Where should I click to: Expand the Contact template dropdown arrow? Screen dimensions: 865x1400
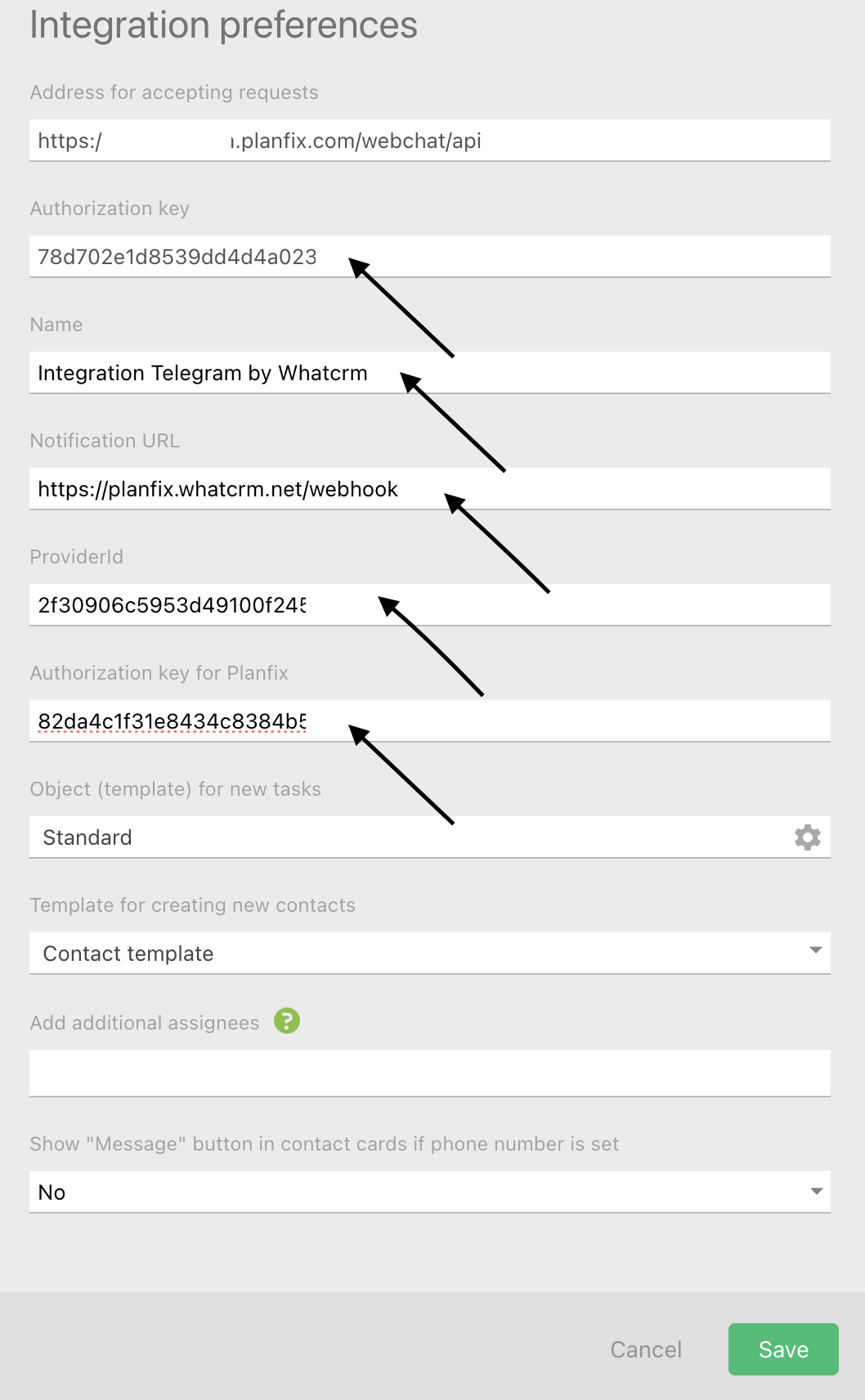click(815, 950)
